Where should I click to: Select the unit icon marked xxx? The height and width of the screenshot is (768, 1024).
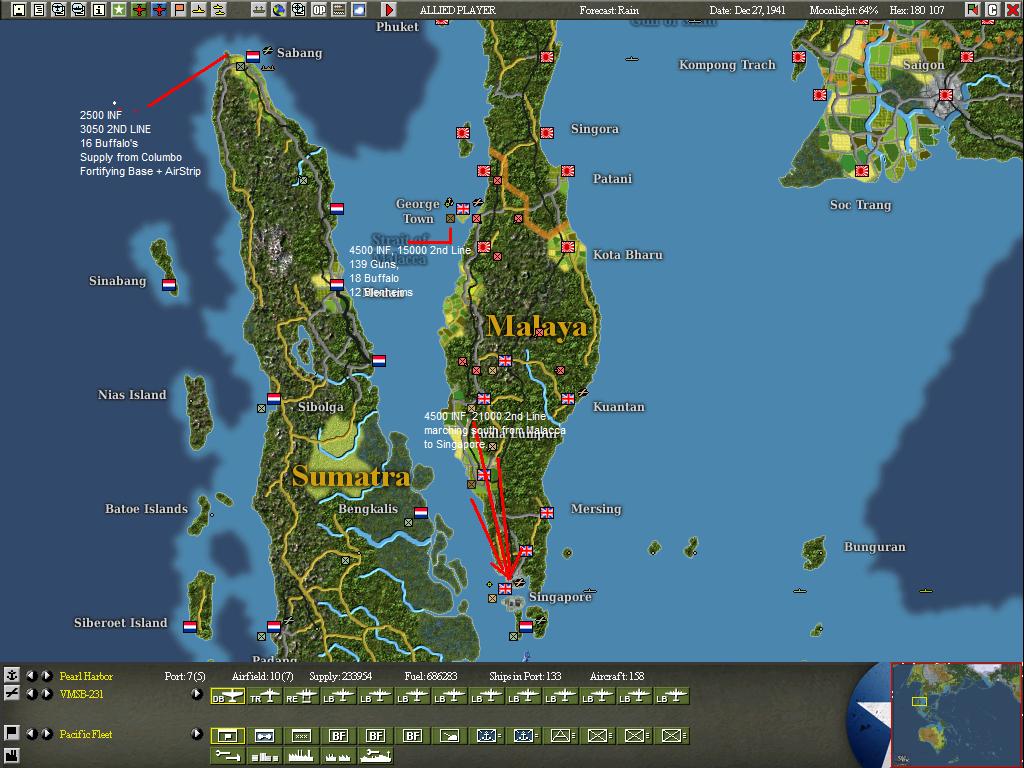[x=302, y=736]
